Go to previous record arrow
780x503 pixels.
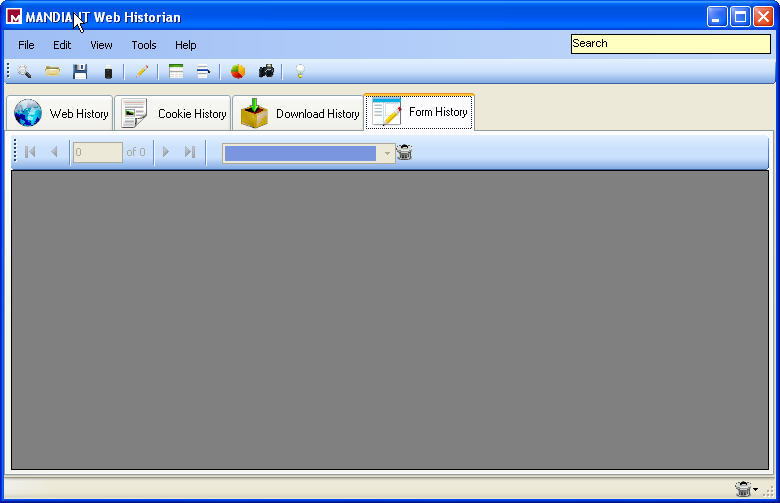tap(54, 152)
